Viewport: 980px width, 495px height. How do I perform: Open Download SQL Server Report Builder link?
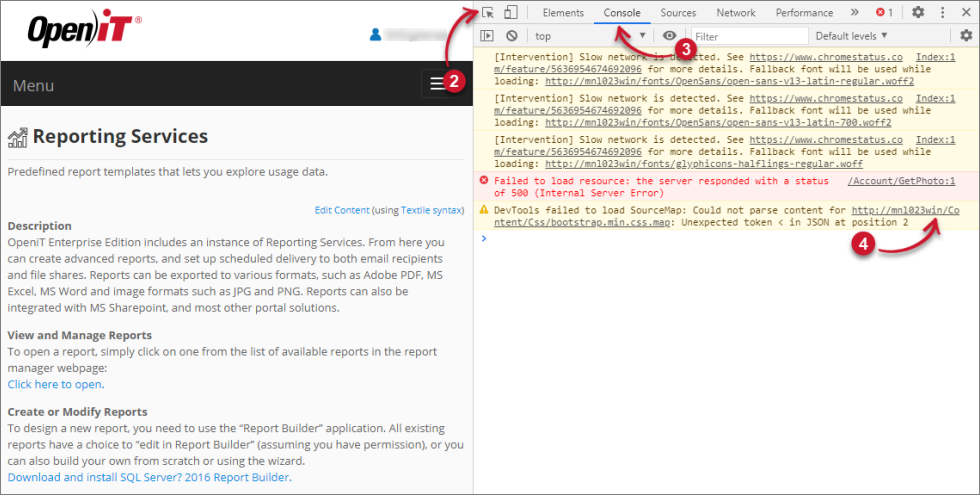(x=149, y=478)
